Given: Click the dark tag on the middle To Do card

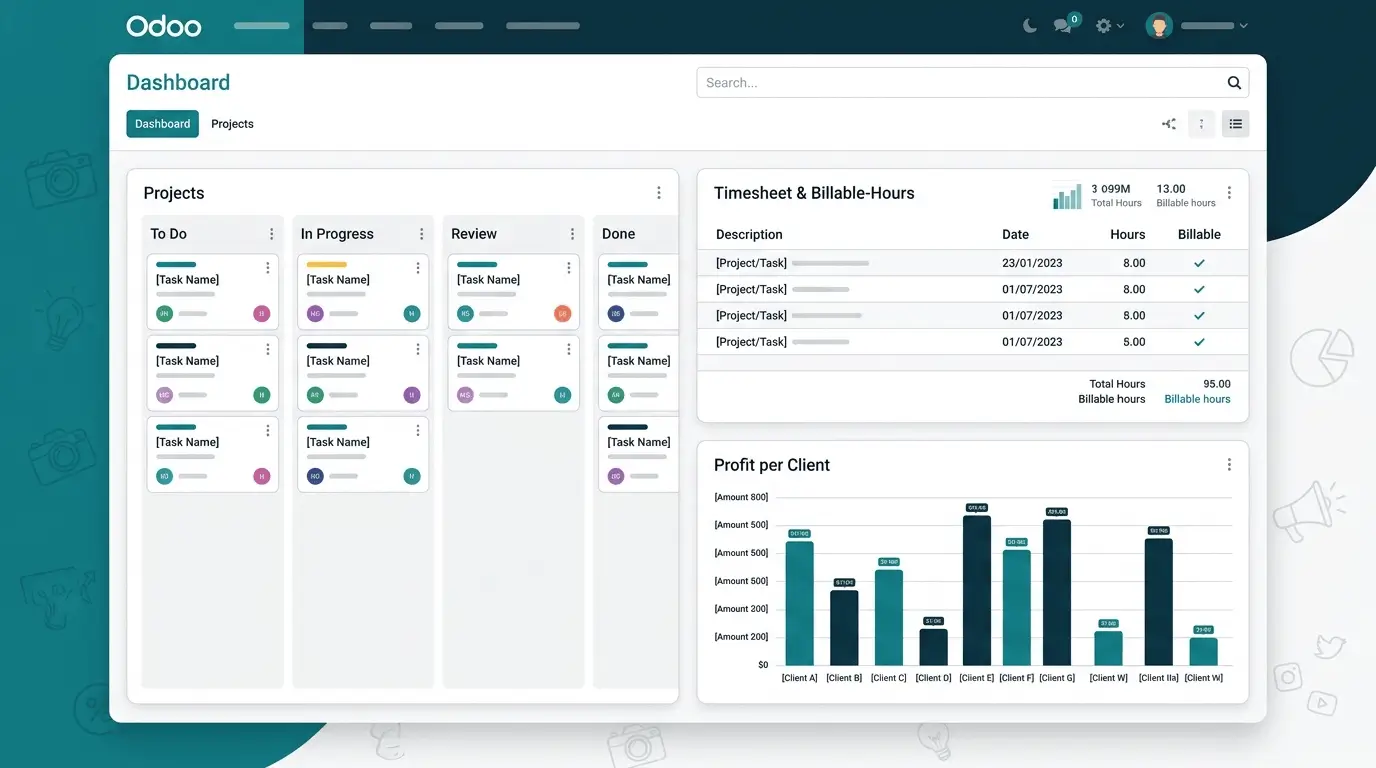Looking at the screenshot, I should click(176, 346).
